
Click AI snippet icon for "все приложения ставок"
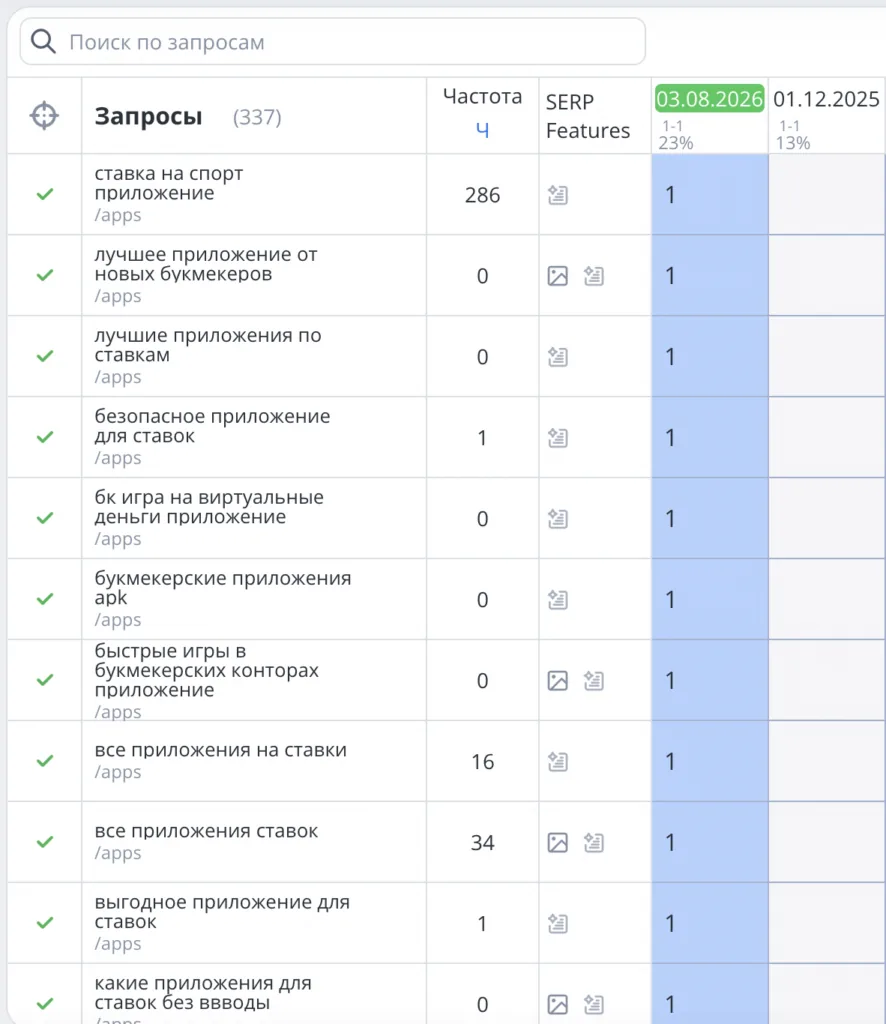[593, 842]
